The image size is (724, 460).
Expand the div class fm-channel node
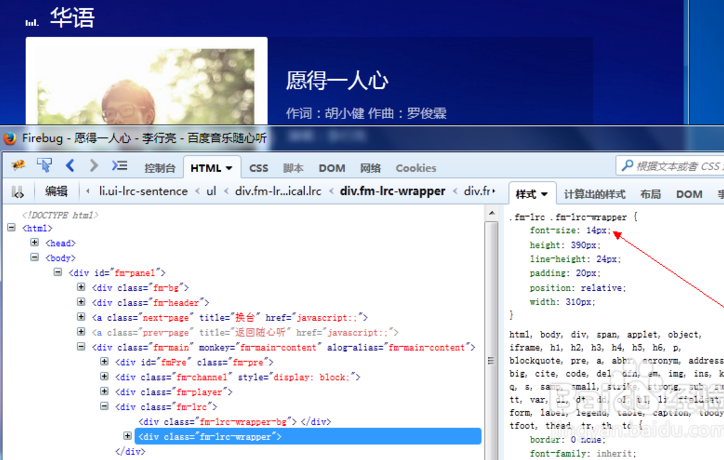coord(105,376)
